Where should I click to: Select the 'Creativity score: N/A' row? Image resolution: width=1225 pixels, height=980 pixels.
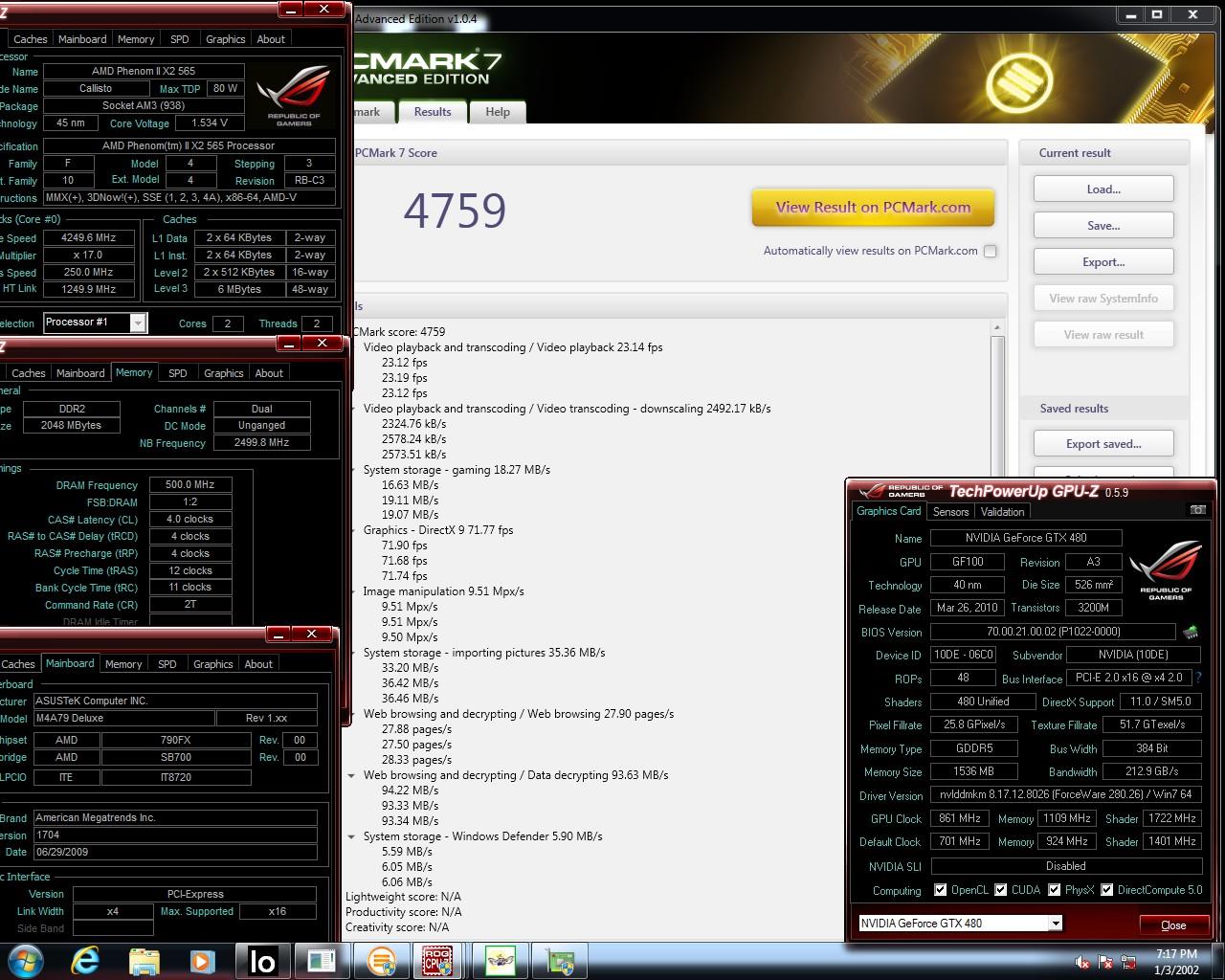(397, 927)
